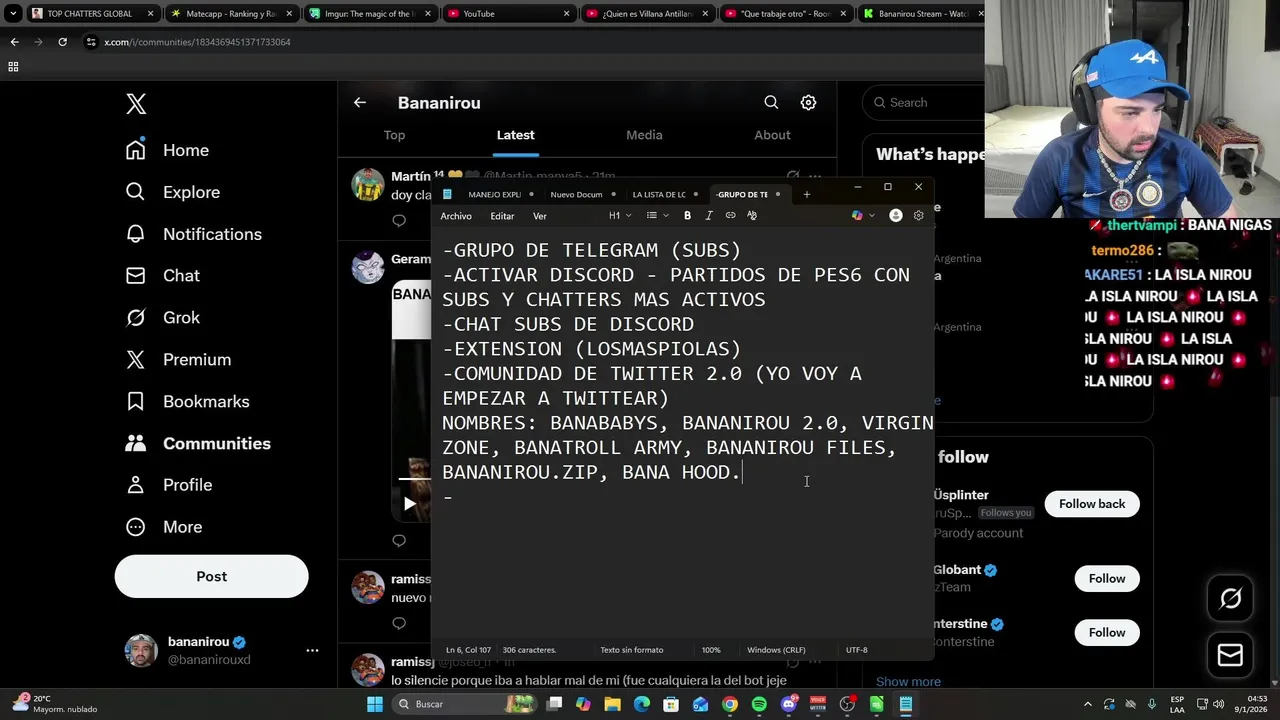Open floating Grok button on X
The width and height of the screenshot is (1280, 720).
(x=1230, y=598)
